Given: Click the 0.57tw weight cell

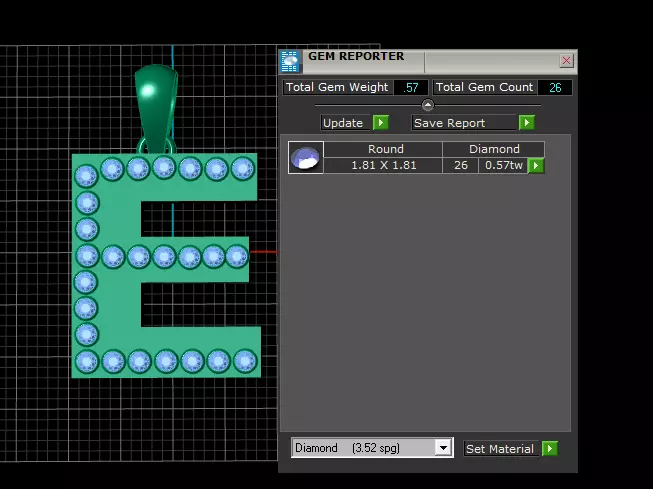Looking at the screenshot, I should click(503, 165).
